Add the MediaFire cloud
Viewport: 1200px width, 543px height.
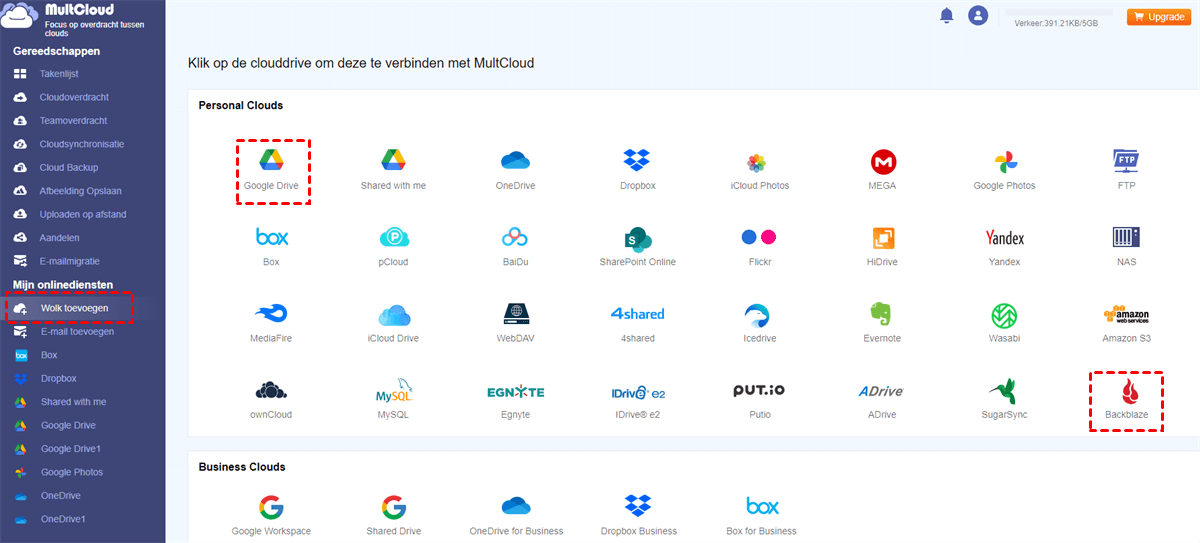coord(272,323)
